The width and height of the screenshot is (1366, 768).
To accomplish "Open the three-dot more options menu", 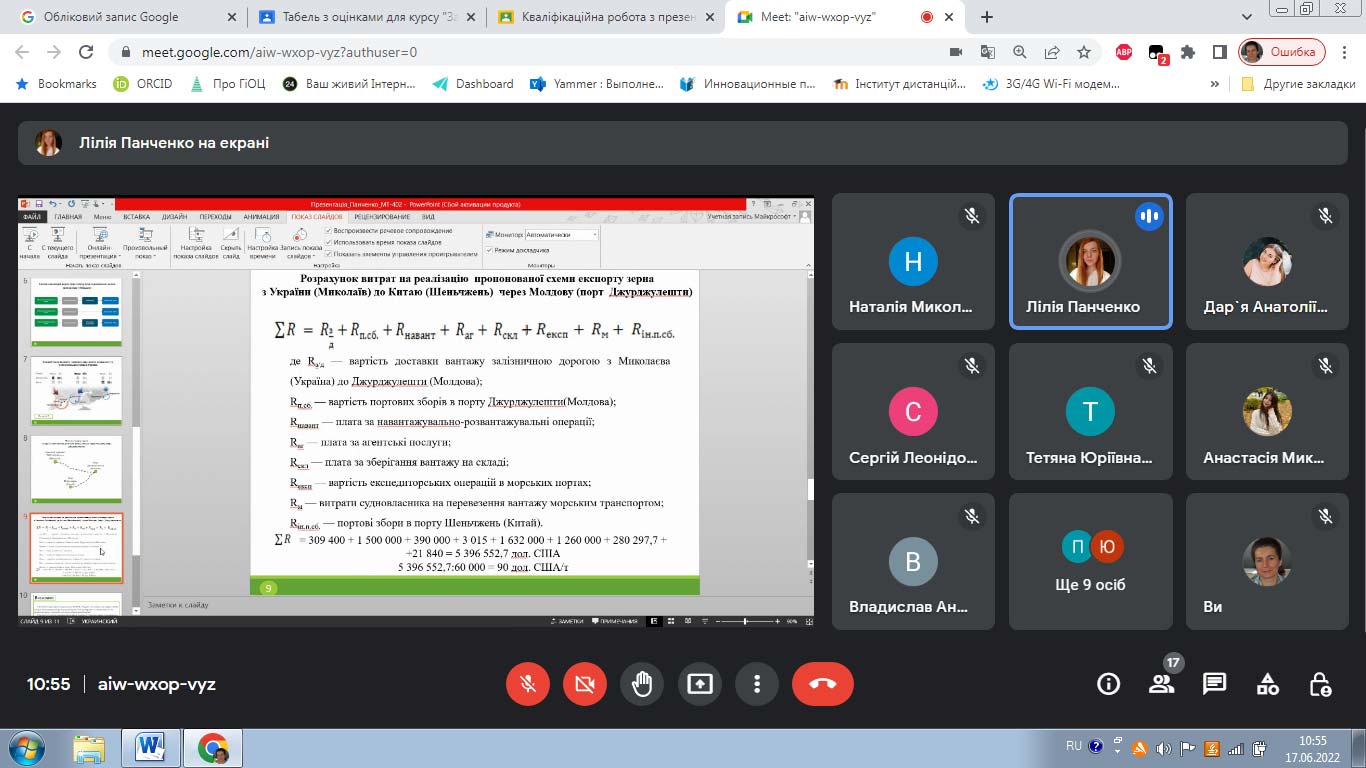I will (756, 684).
